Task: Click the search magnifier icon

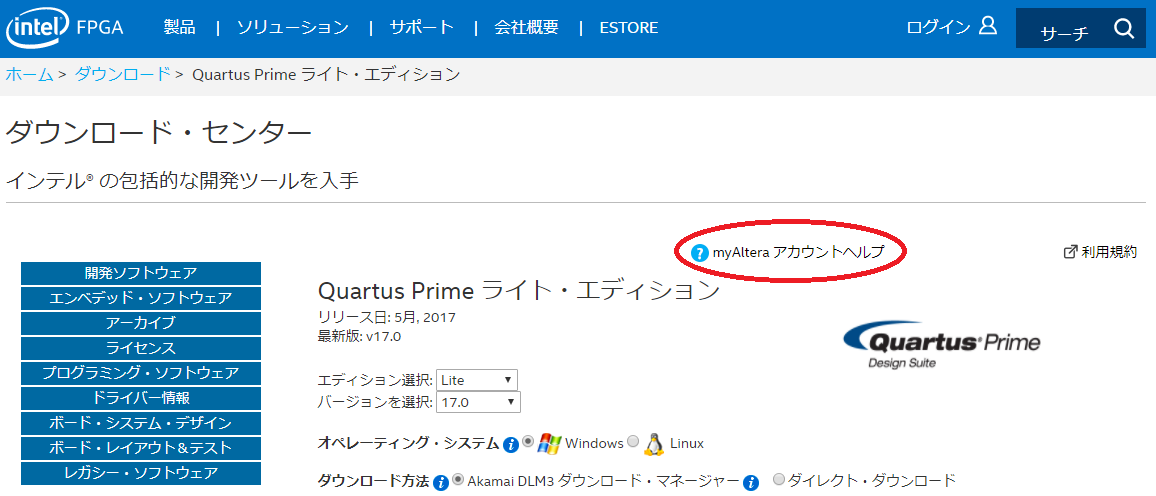Action: [x=1124, y=29]
